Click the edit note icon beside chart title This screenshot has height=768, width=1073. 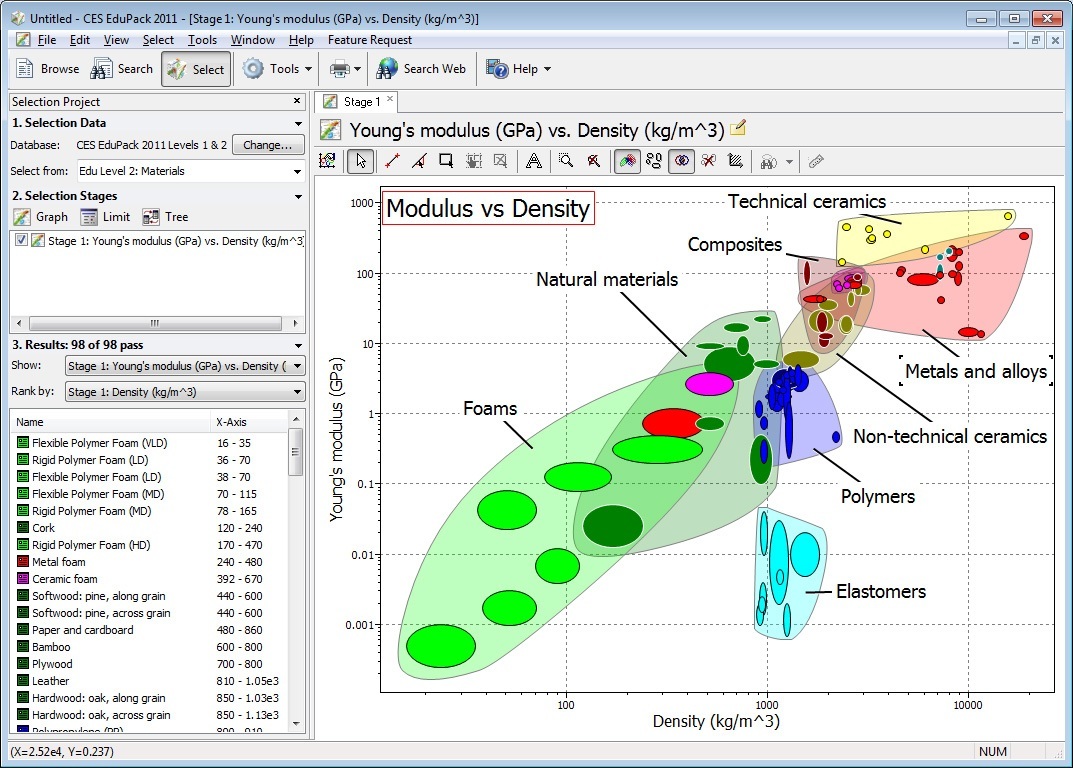(739, 128)
